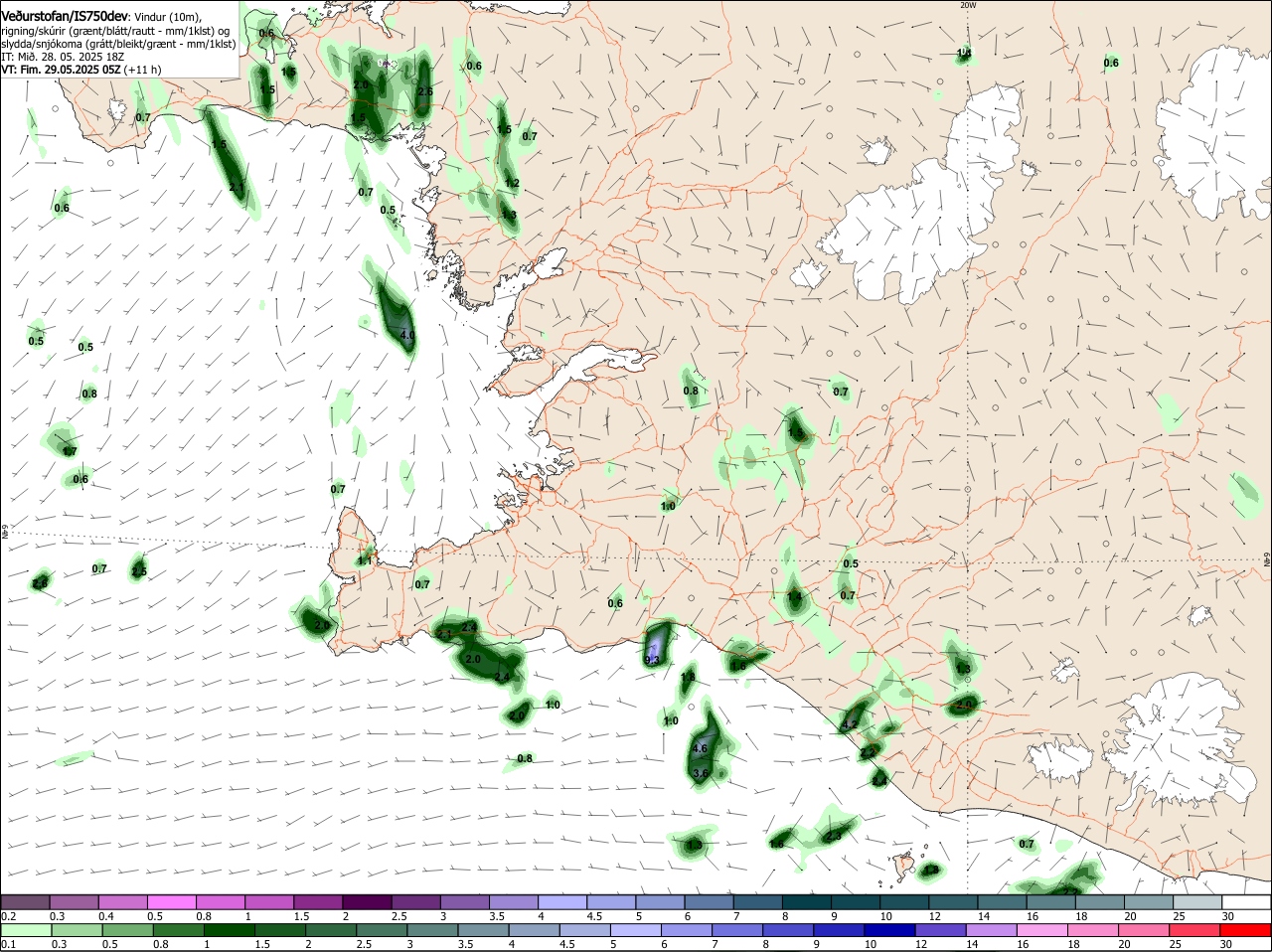Click the 0.1 label in the bottom legend row

pos(8,944)
